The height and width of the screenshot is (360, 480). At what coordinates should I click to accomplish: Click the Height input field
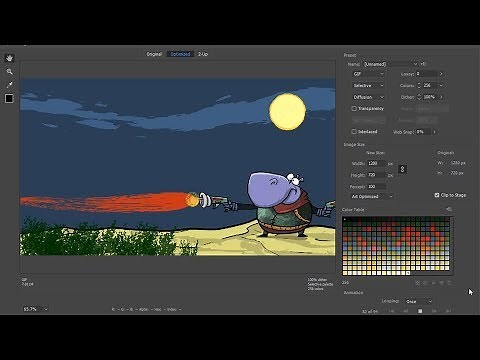pyautogui.click(x=376, y=175)
